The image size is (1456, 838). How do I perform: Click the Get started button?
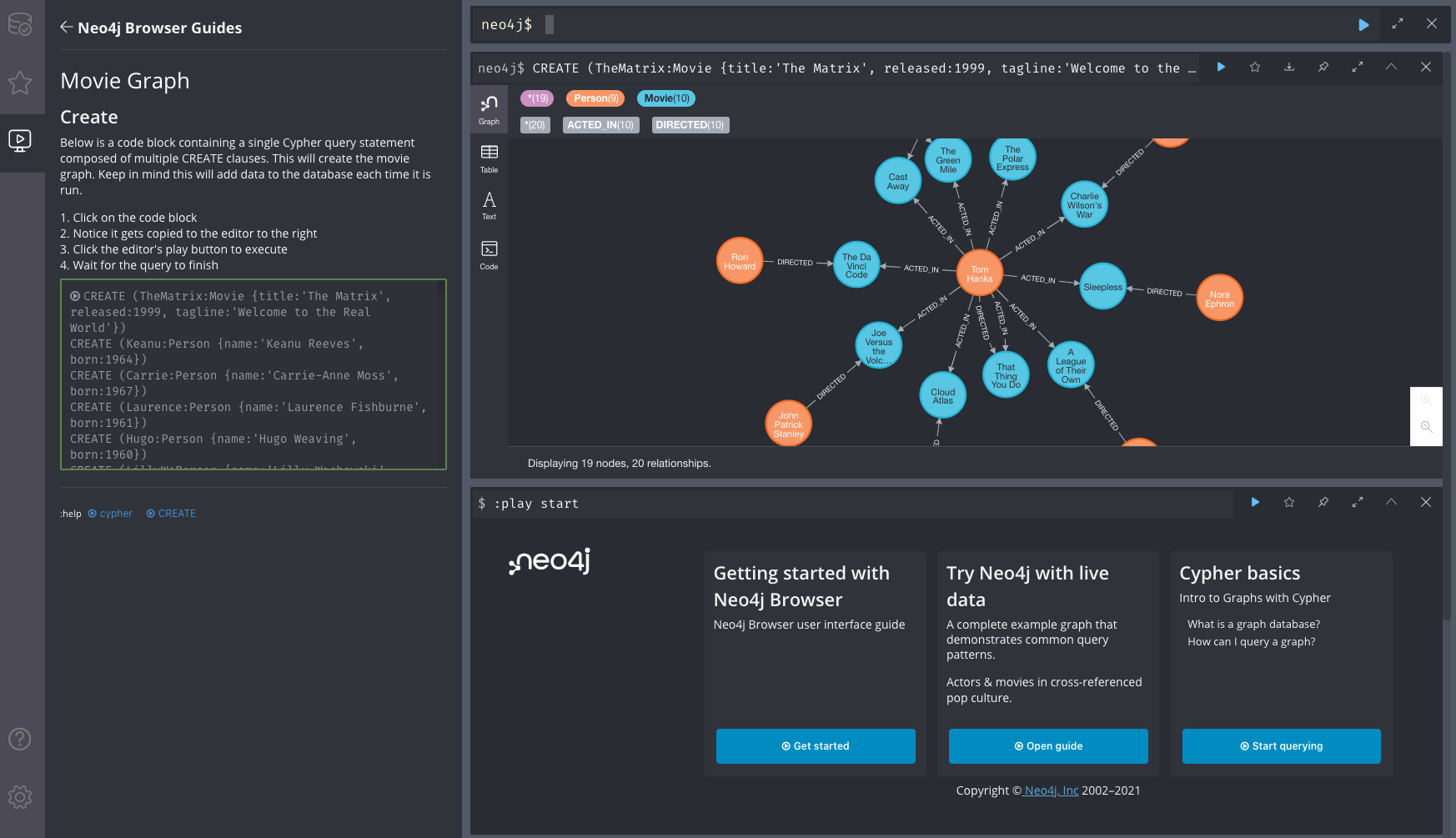816,746
